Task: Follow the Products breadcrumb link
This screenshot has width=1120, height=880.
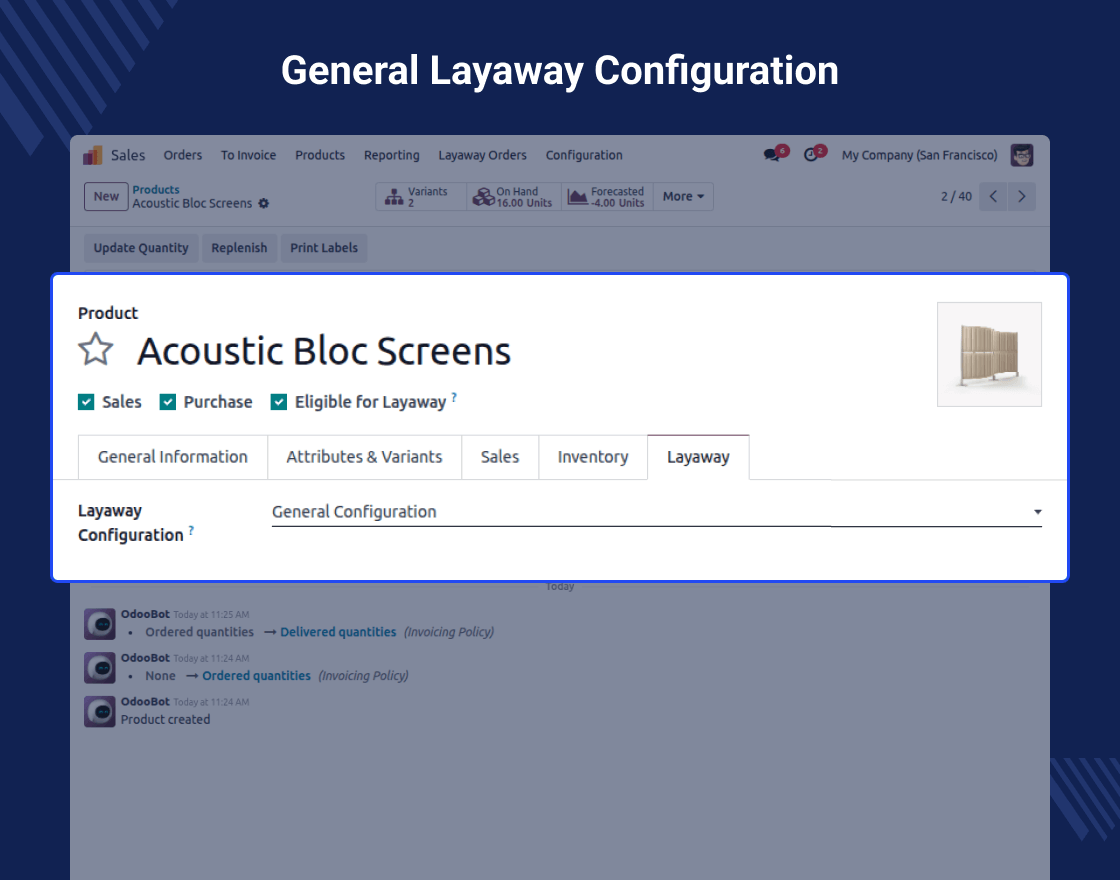Action: [x=156, y=190]
